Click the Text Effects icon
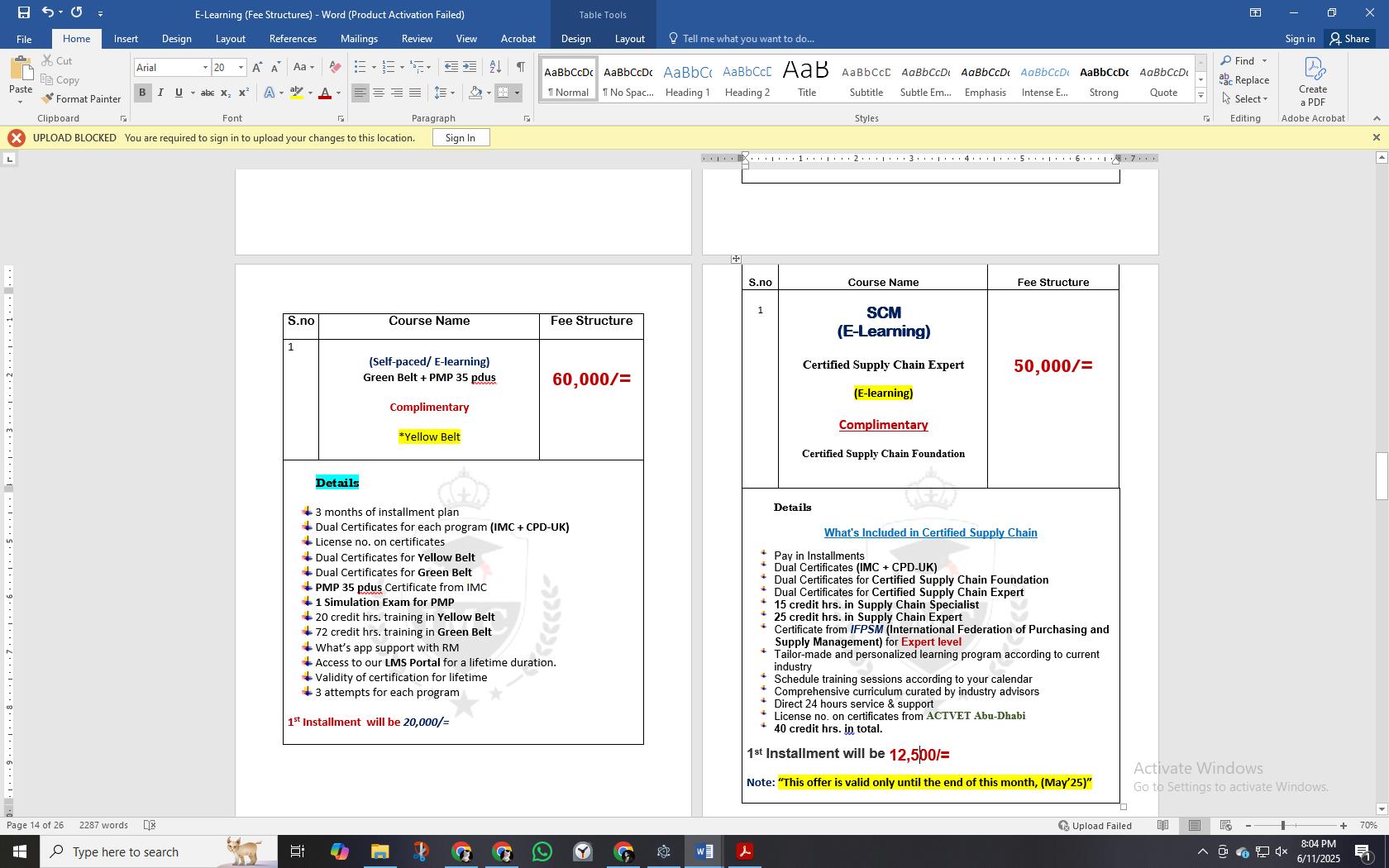This screenshot has height=868, width=1389. pyautogui.click(x=270, y=93)
